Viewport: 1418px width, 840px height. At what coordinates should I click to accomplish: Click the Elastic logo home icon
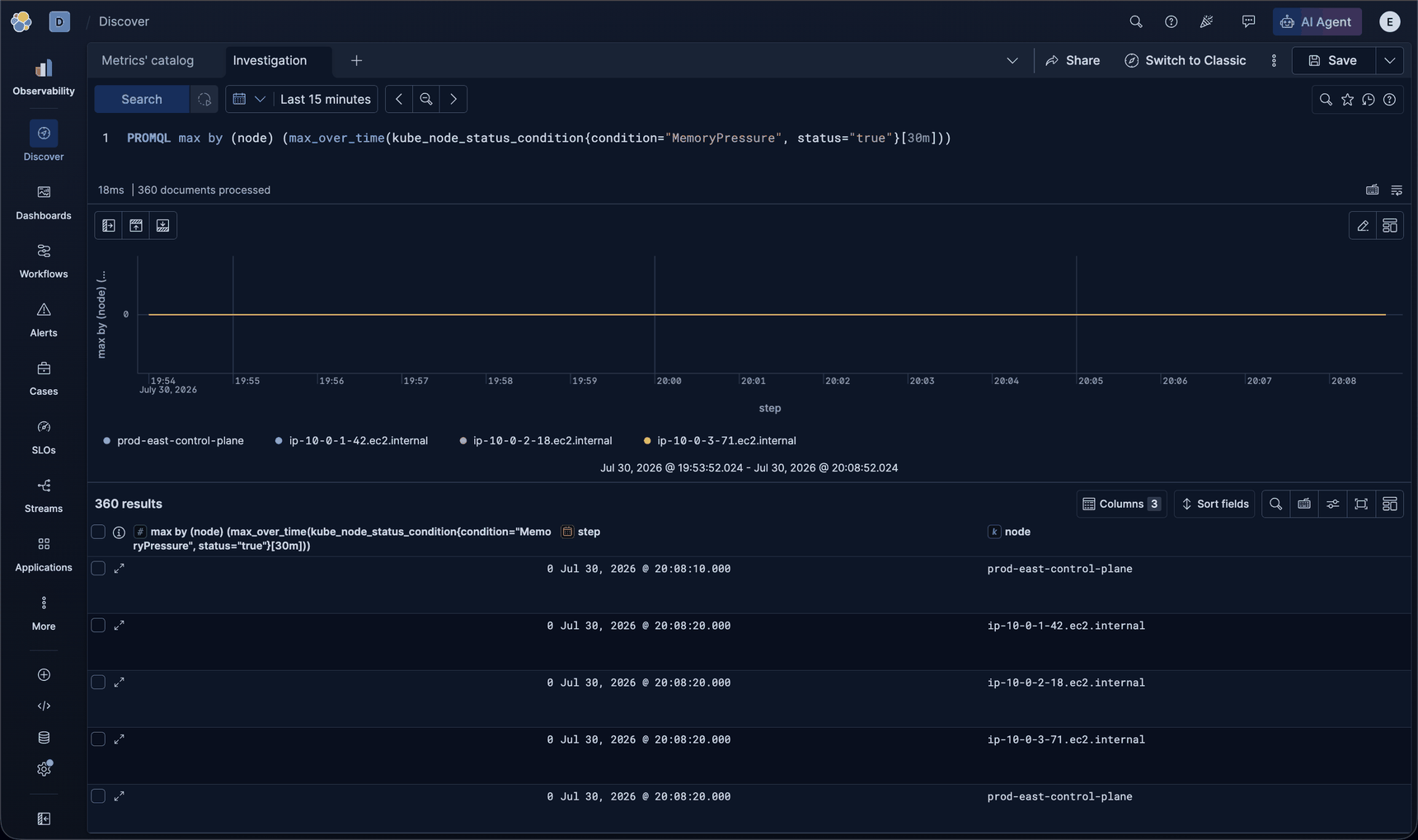[21, 21]
